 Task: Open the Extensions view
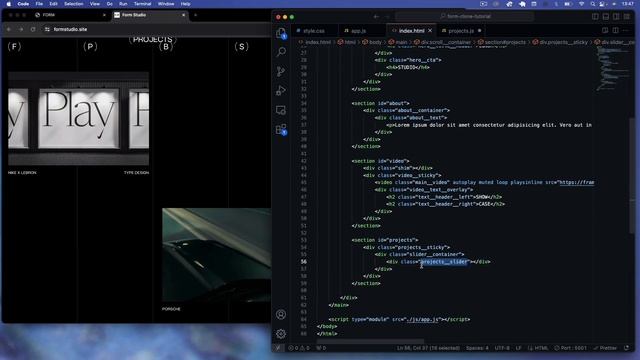[x=281, y=129]
